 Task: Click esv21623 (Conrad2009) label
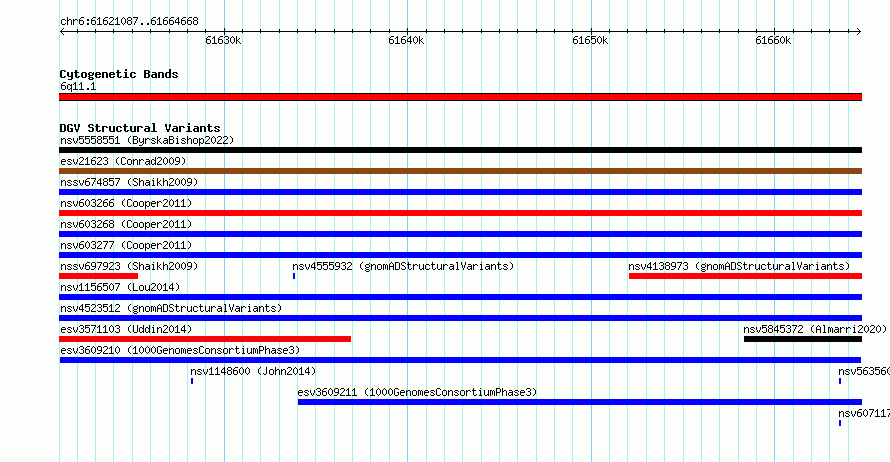(123, 161)
